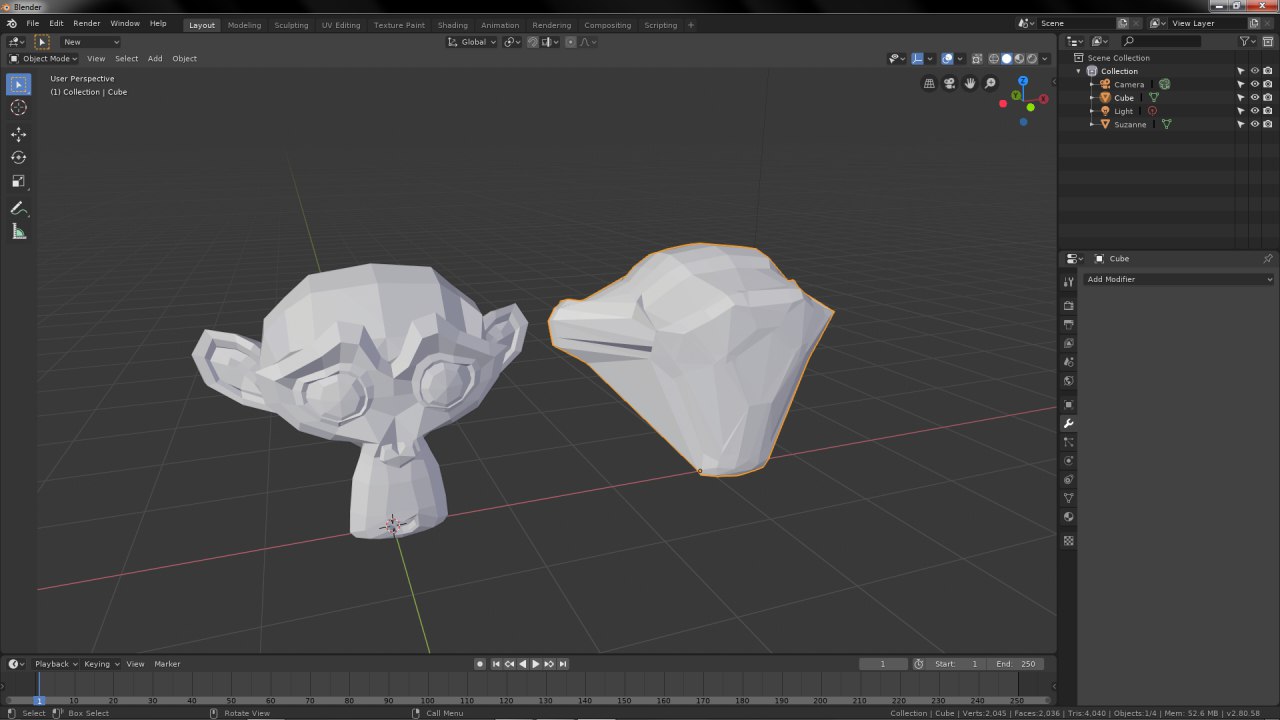Toggle snapping magnet in header
1280x720 pixels.
[533, 42]
